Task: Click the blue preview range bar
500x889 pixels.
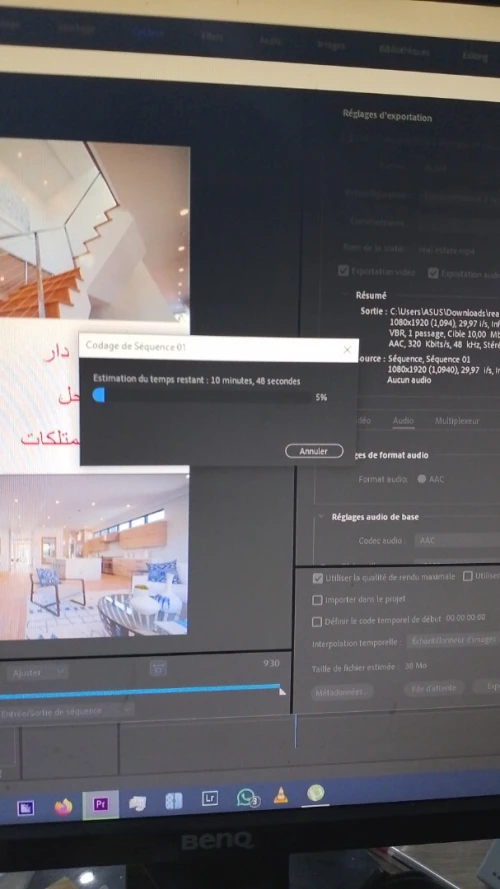Action: [139, 692]
